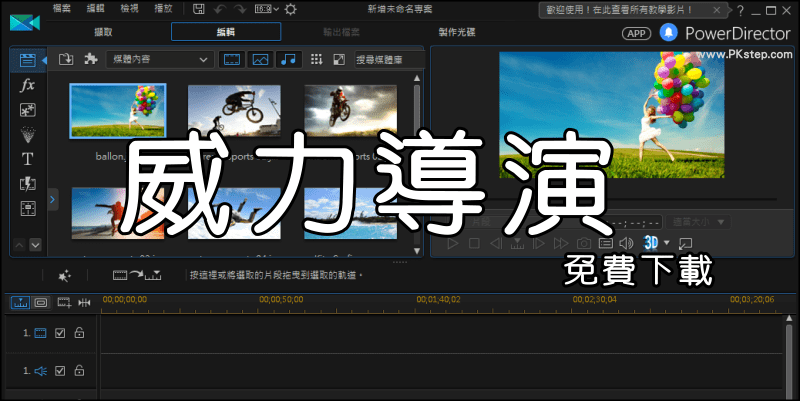This screenshot has height=401, width=800.
Task: Click the help question mark icon
Action: coord(740,10)
